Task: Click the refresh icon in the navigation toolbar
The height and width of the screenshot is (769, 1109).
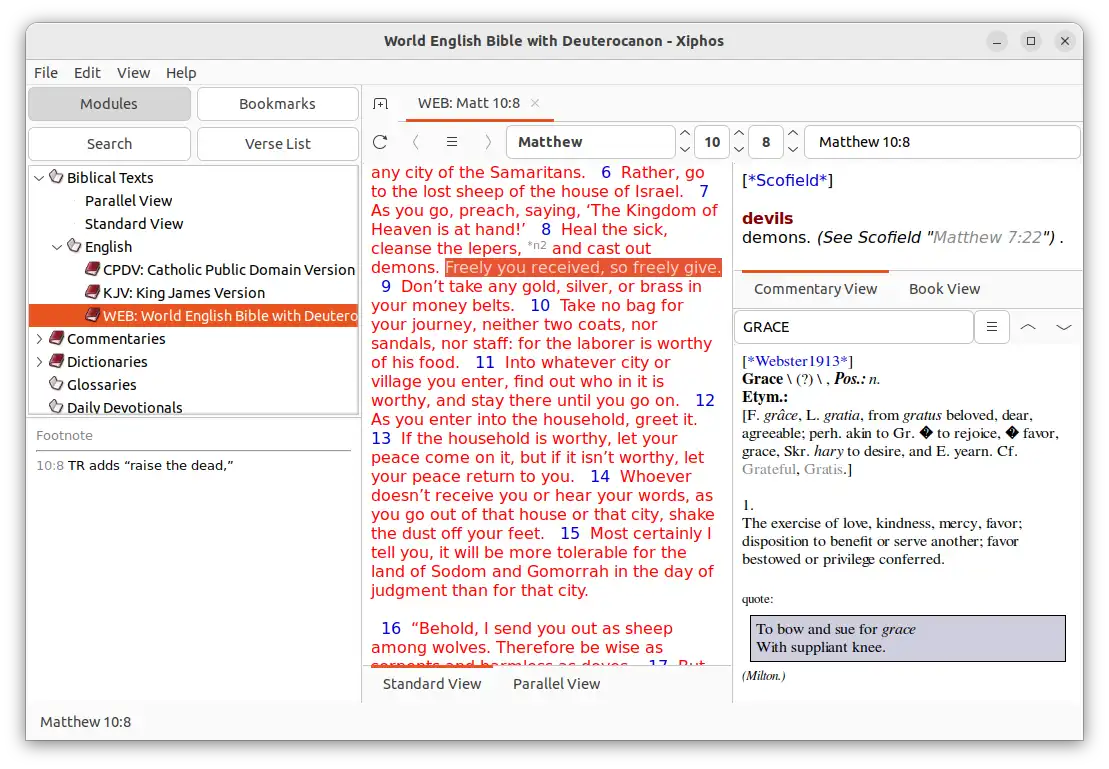Action: point(380,142)
